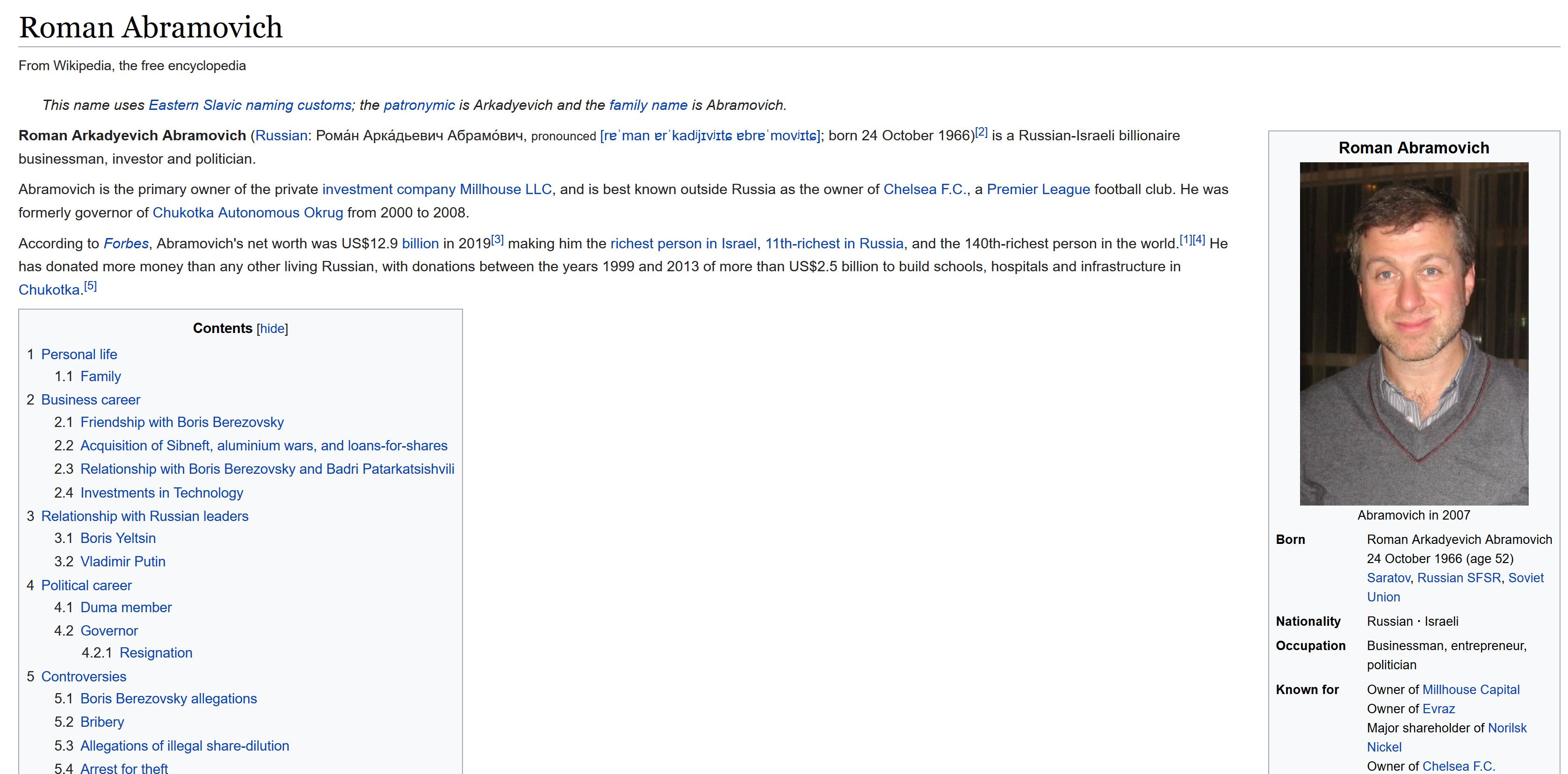Viewport: 1568px width, 774px height.
Task: Jump to citation reference [1]
Action: click(1186, 240)
